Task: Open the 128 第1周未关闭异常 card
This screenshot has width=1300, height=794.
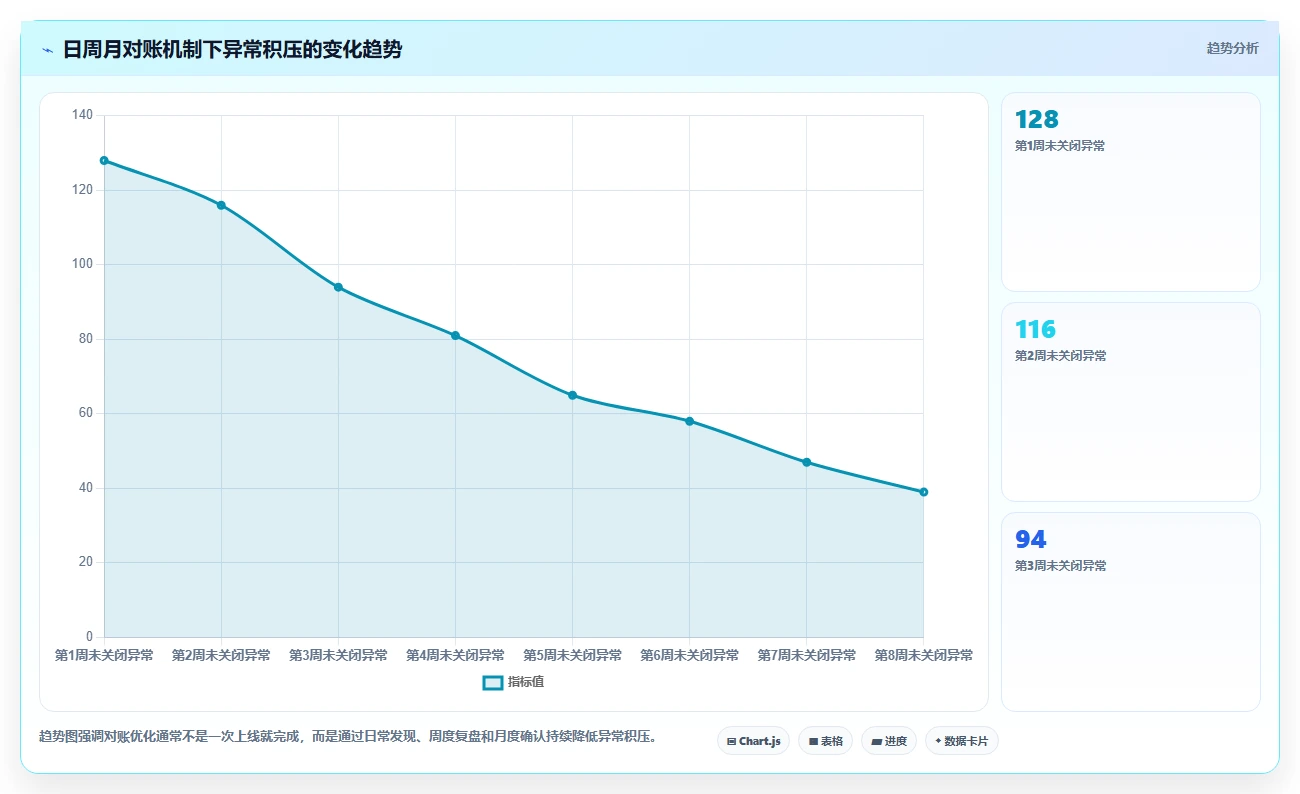Action: [x=1130, y=192]
